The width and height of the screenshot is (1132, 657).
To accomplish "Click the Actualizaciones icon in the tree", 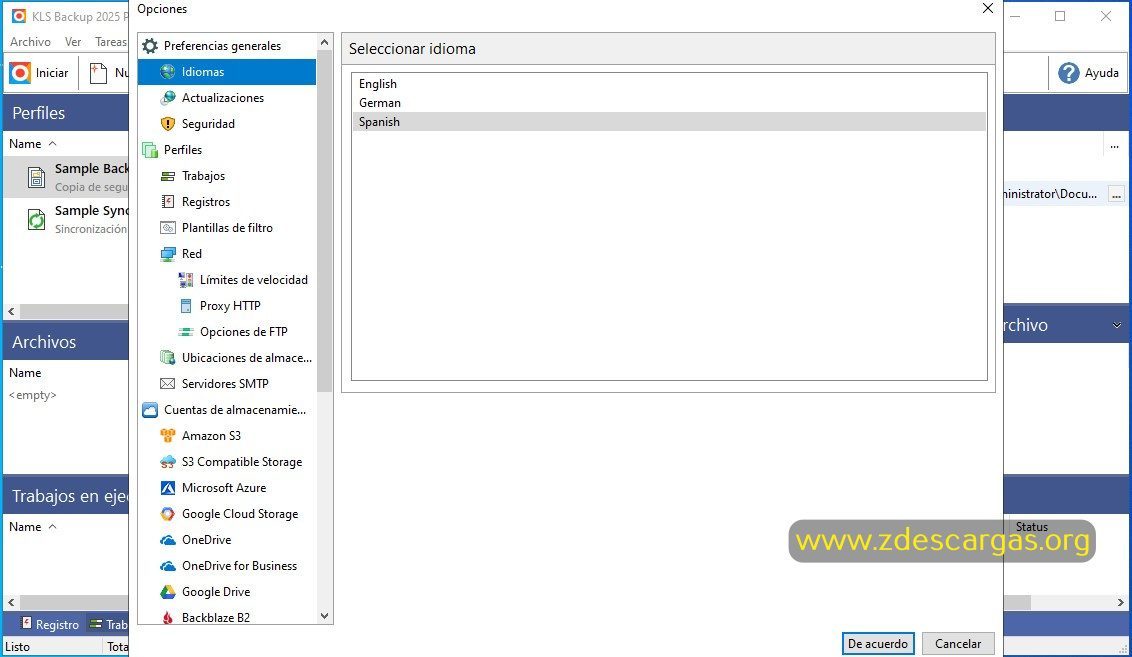I will pyautogui.click(x=167, y=98).
